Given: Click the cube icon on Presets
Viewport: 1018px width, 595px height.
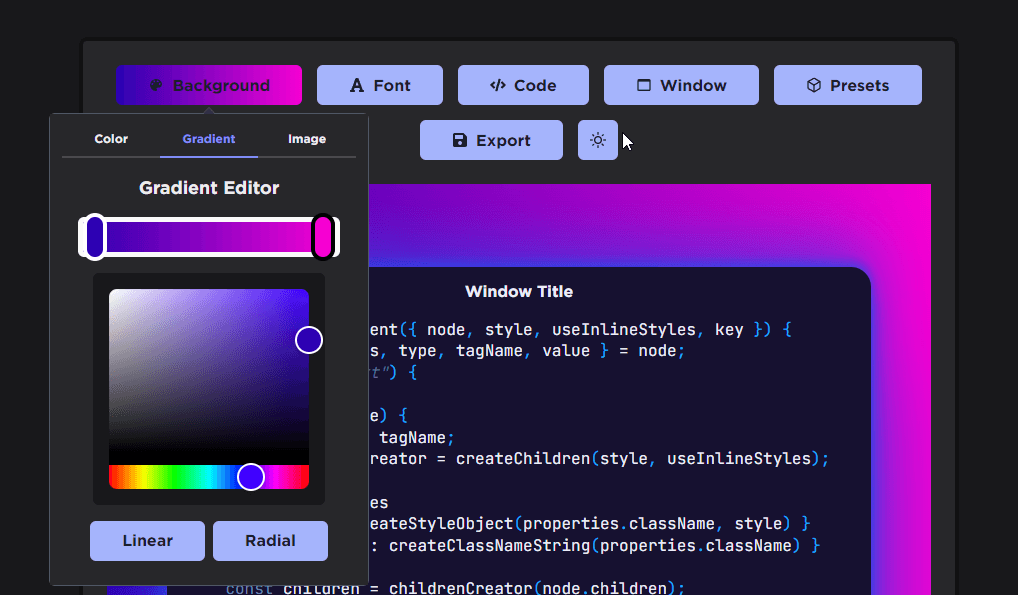Looking at the screenshot, I should [814, 85].
